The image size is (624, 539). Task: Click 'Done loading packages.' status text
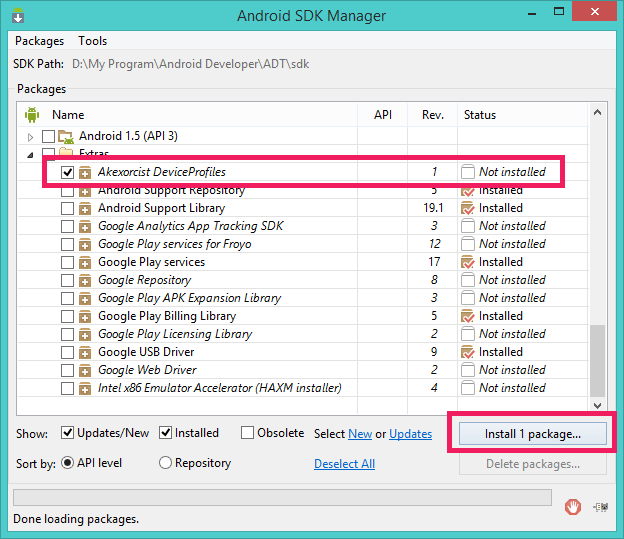point(76,519)
